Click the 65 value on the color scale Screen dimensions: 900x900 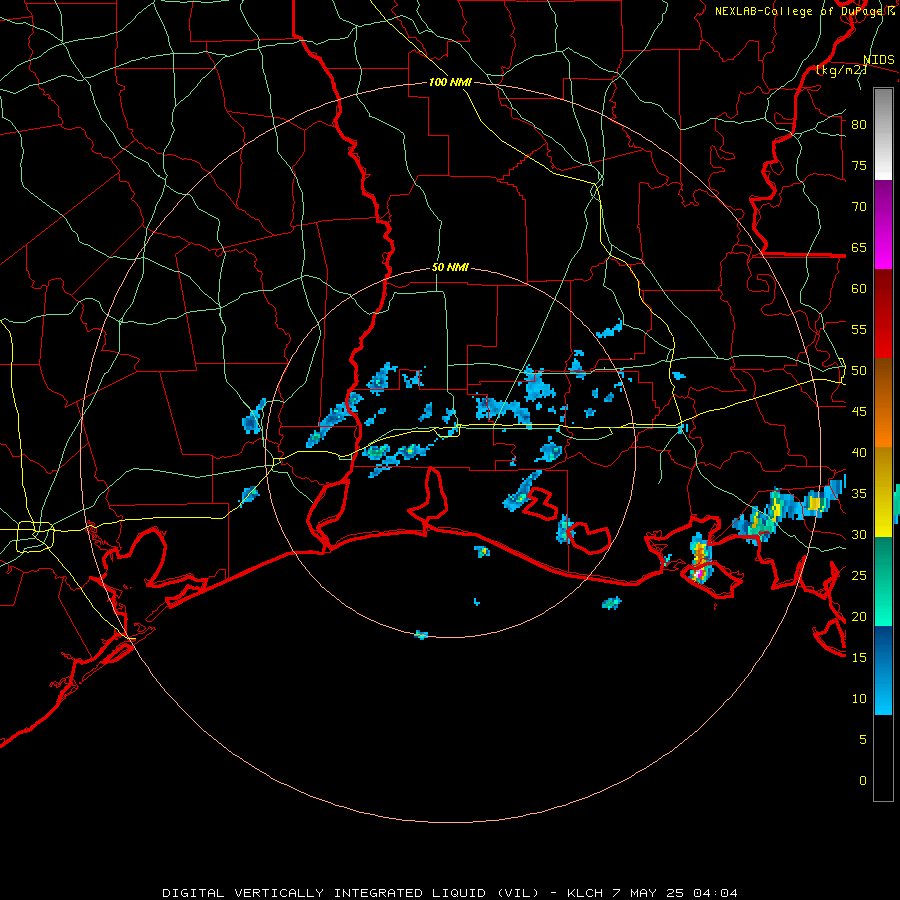859,248
